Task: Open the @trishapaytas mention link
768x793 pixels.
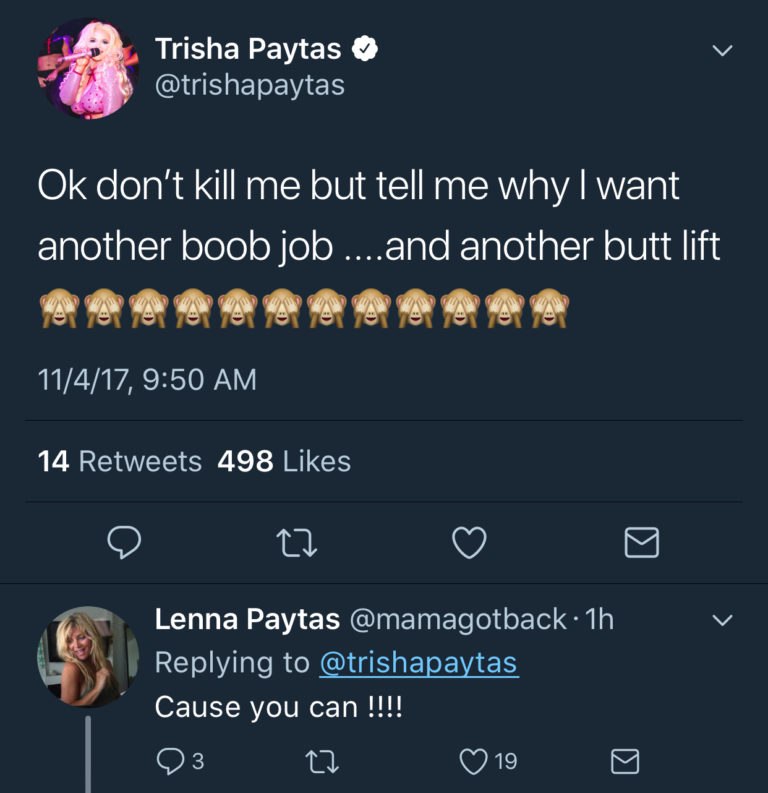Action: pyautogui.click(x=419, y=663)
